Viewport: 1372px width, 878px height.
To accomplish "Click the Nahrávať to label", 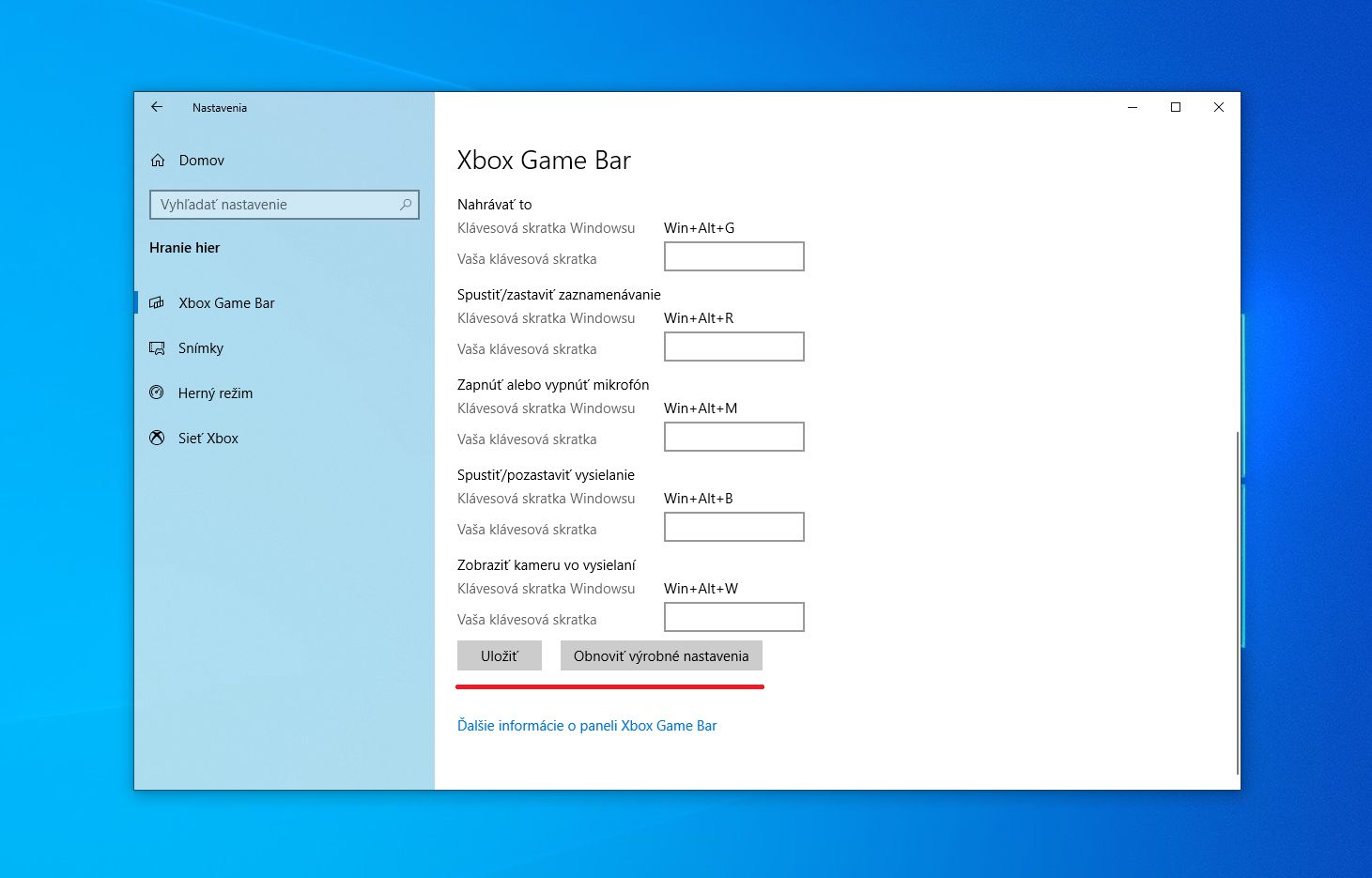I will 495,205.
